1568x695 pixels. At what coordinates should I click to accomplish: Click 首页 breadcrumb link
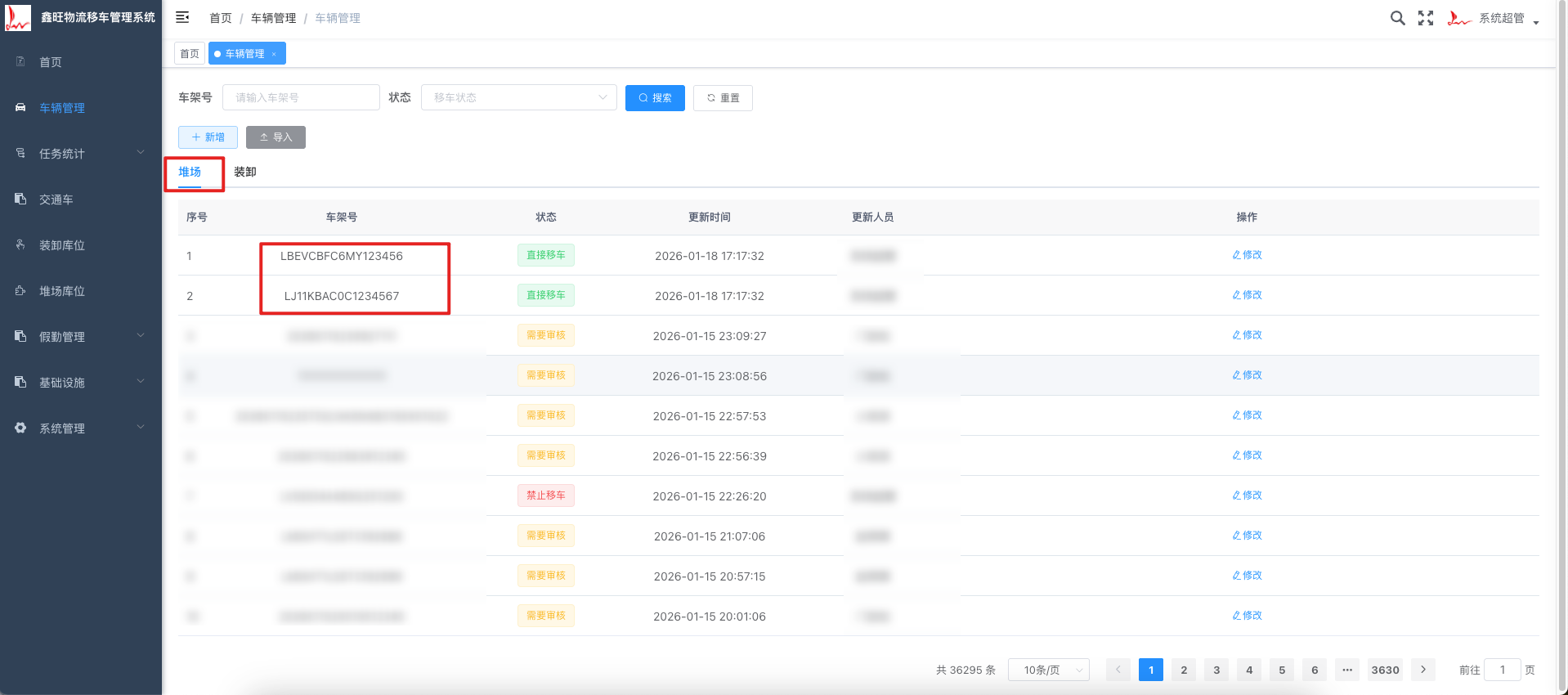click(221, 18)
